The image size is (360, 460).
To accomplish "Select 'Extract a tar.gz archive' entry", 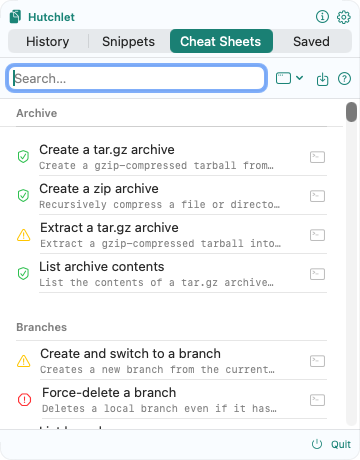I will coord(171,235).
